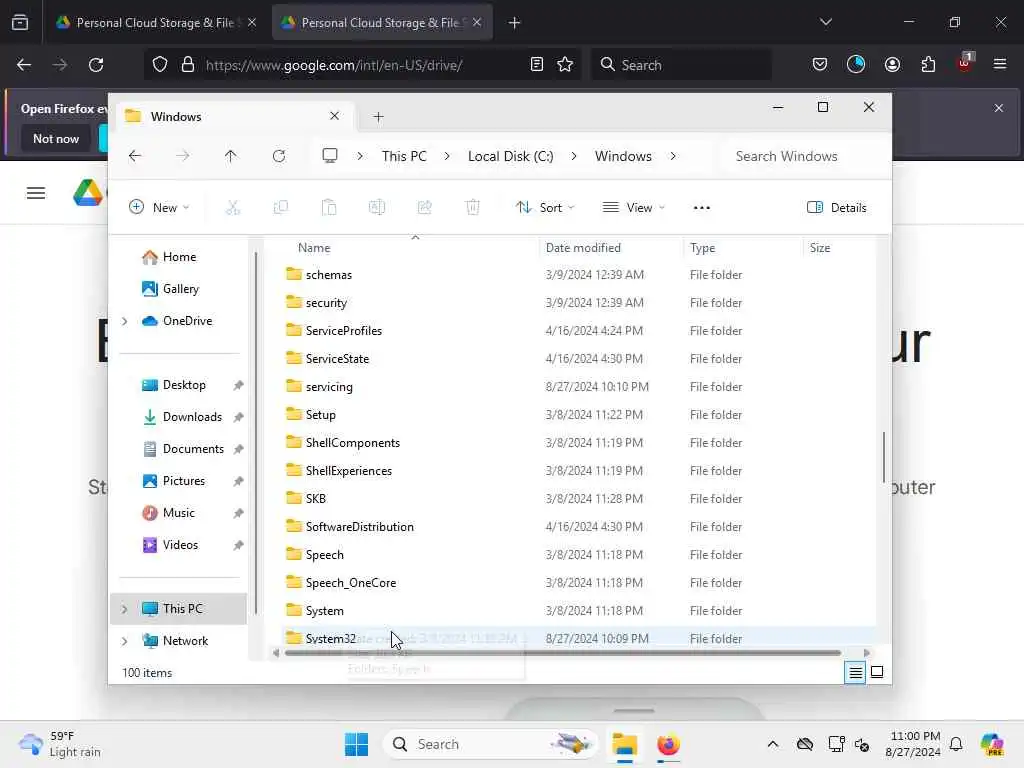Click the PC monitor icon in address bar
The width and height of the screenshot is (1024, 768).
[x=330, y=155]
